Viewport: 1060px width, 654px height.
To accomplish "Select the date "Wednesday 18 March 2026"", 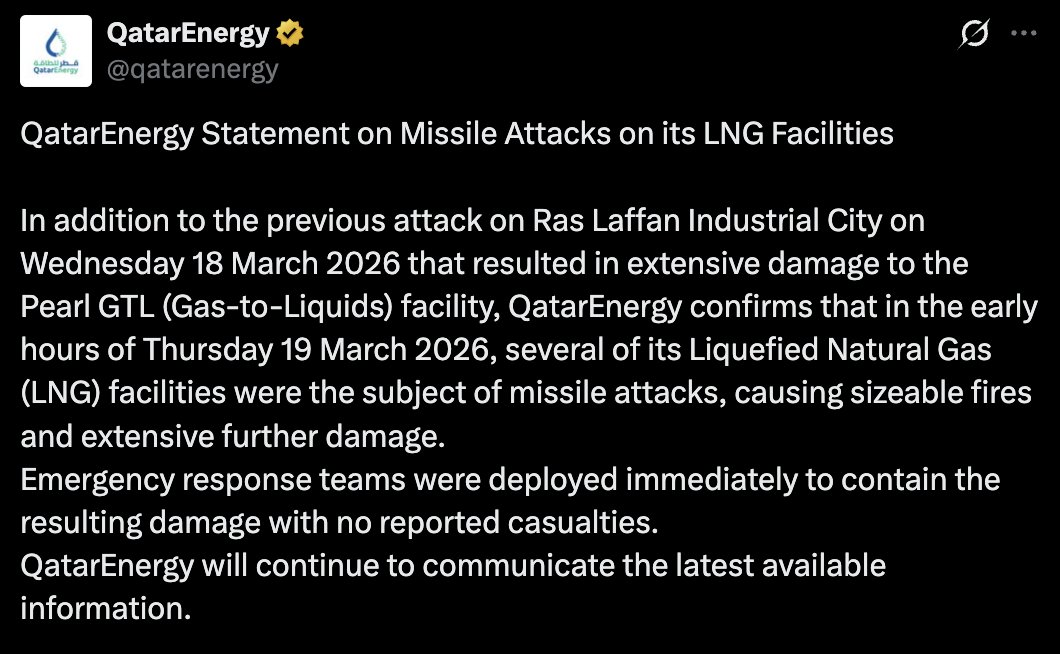I will click(208, 264).
